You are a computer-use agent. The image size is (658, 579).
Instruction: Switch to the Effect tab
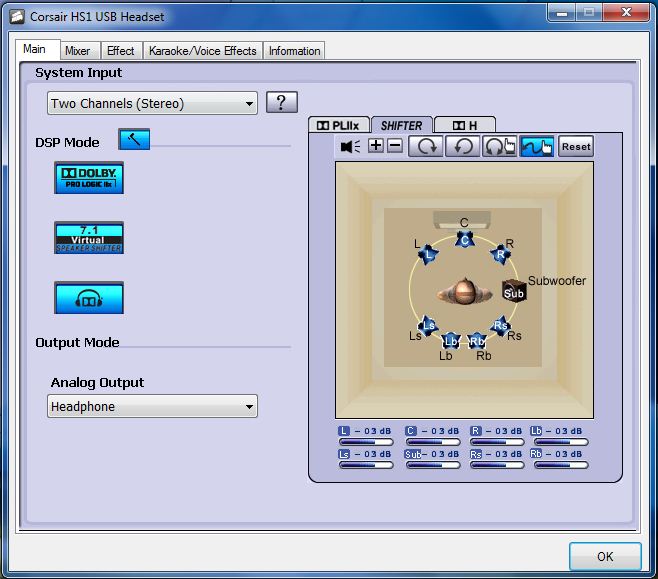(x=120, y=51)
